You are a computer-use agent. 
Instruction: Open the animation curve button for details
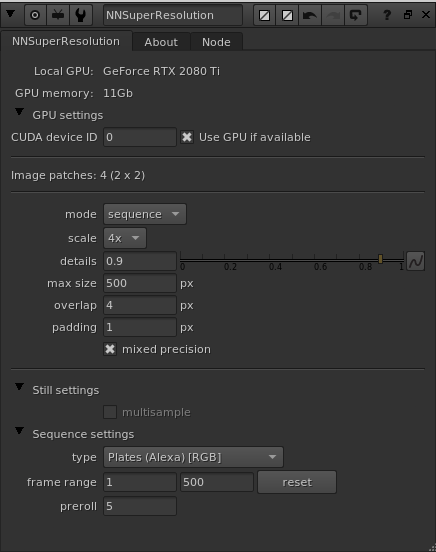416,261
